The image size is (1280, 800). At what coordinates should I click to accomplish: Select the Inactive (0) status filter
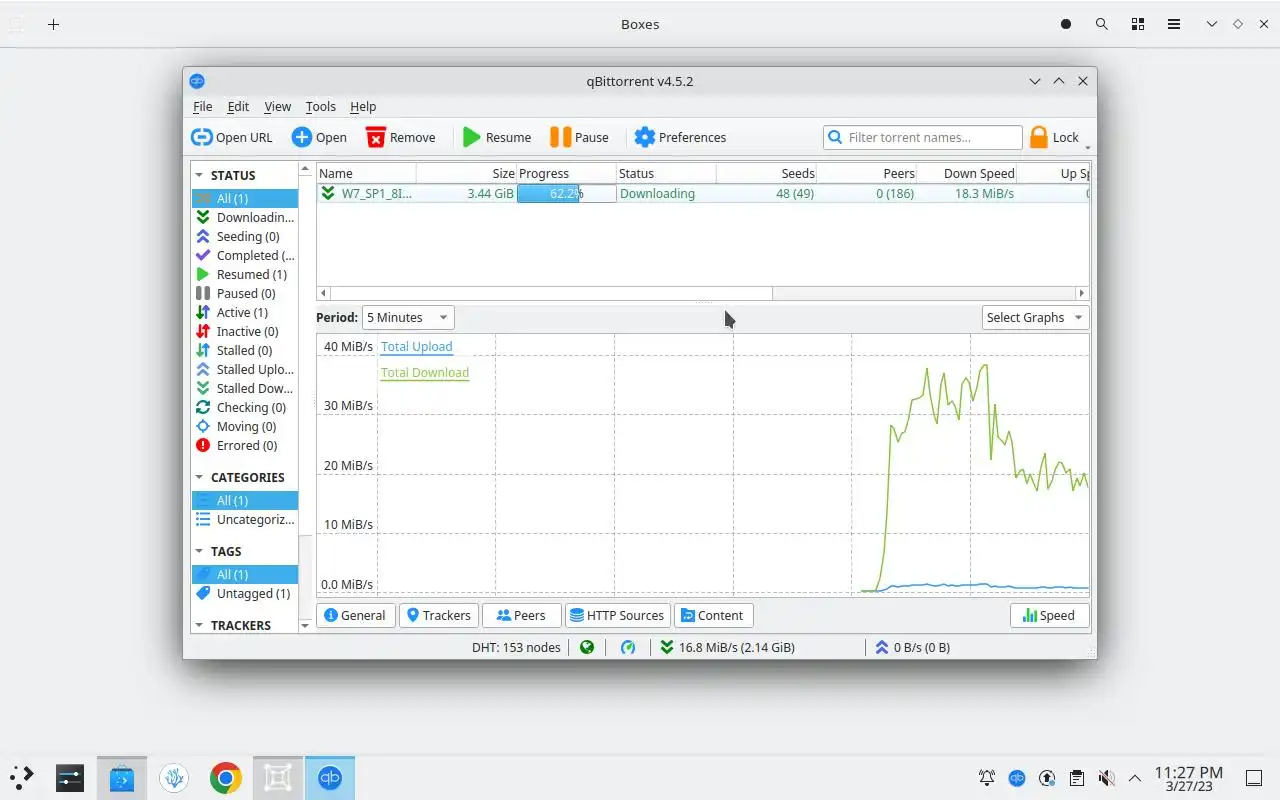(245, 331)
